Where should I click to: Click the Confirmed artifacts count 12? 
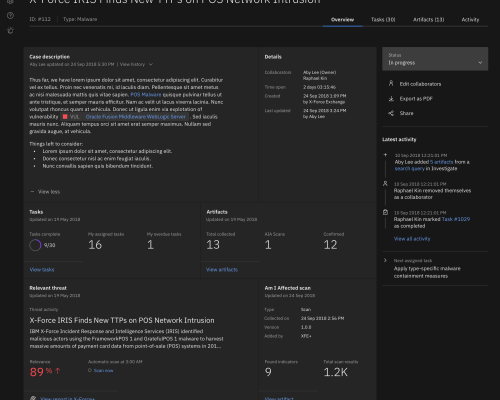[330, 245]
